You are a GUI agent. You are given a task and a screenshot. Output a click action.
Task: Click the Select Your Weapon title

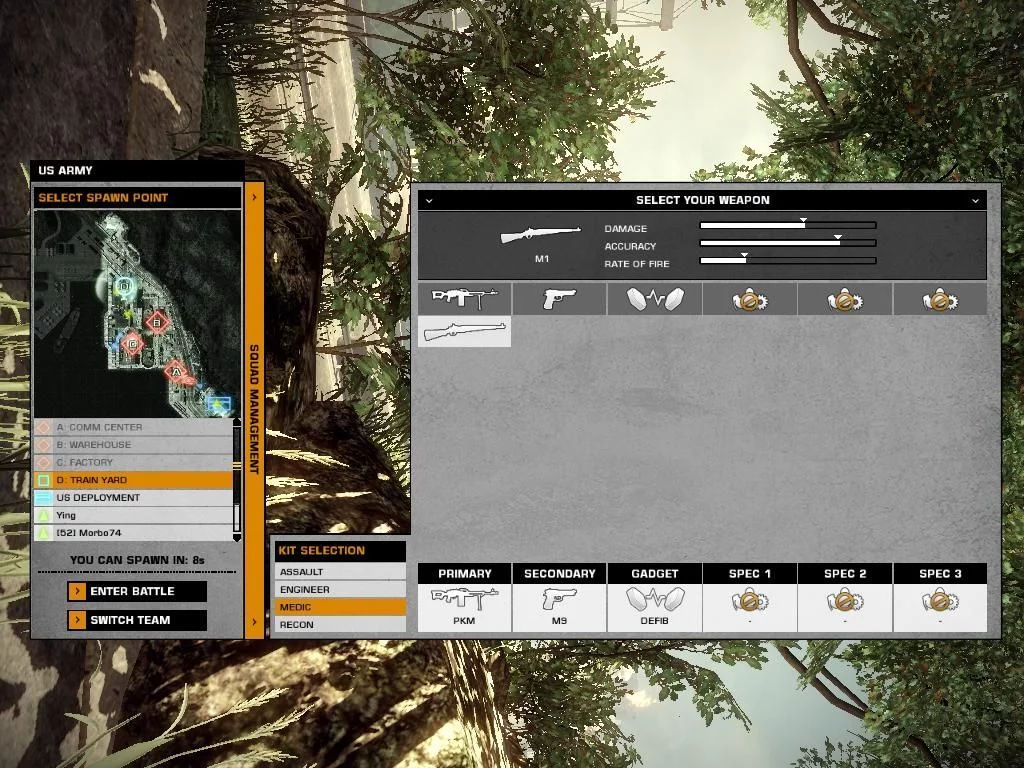click(x=703, y=200)
